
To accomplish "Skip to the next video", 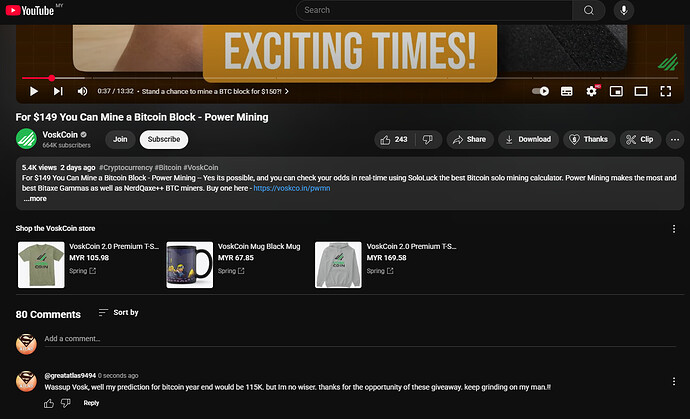I will (58, 91).
